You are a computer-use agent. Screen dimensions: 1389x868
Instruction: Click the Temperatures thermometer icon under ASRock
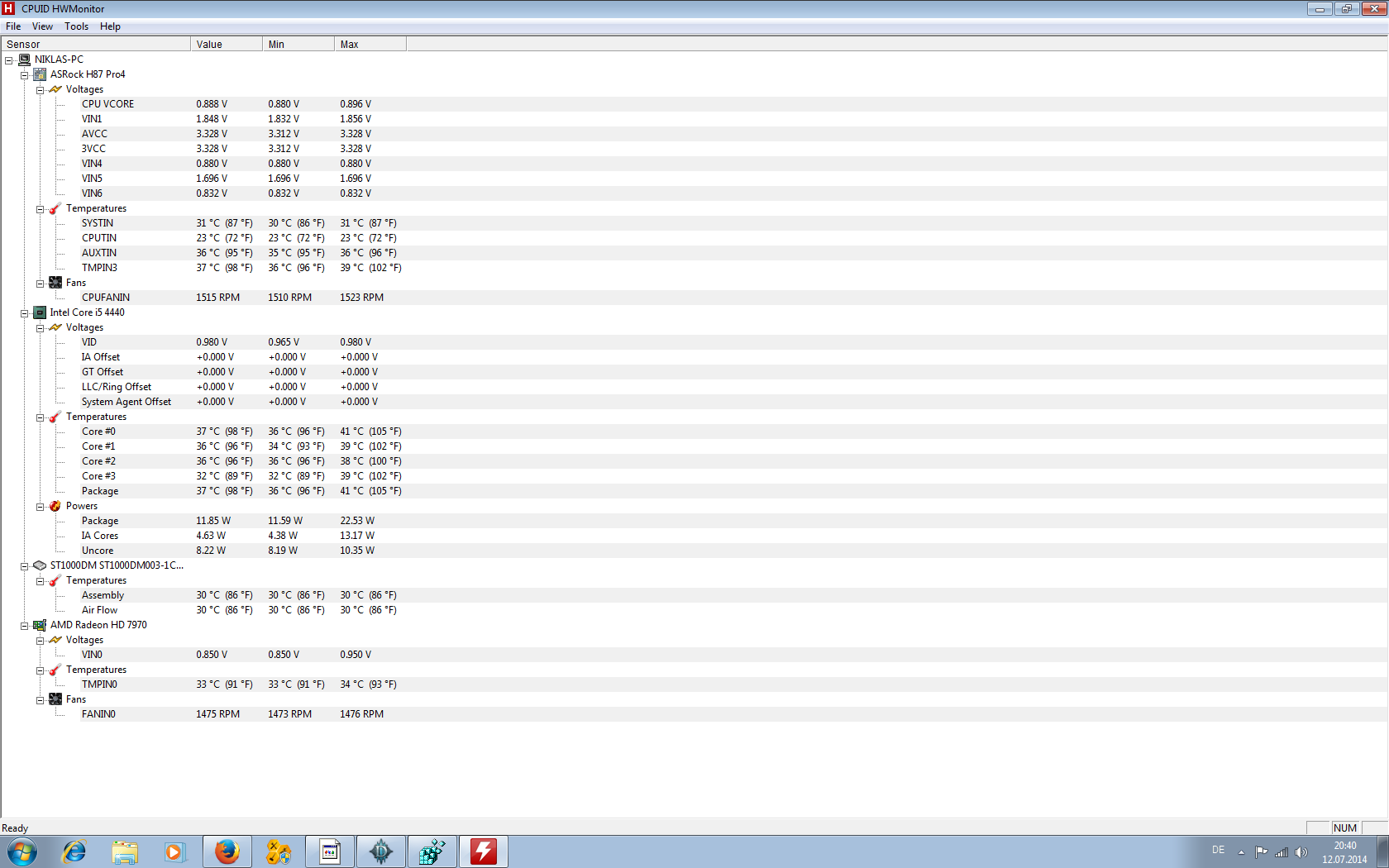[55, 208]
